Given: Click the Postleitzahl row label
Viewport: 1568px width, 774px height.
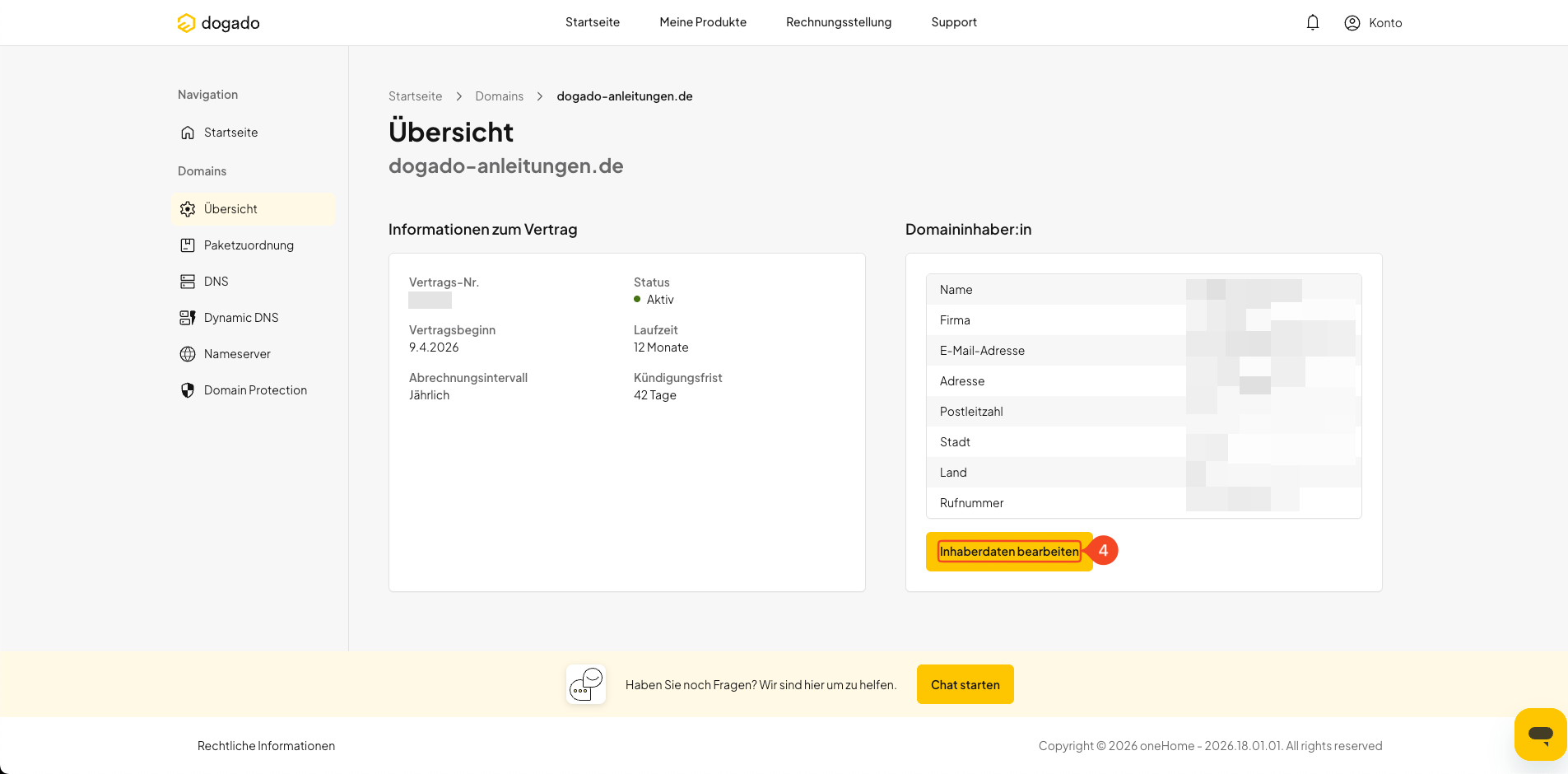Looking at the screenshot, I should pos(971,412).
